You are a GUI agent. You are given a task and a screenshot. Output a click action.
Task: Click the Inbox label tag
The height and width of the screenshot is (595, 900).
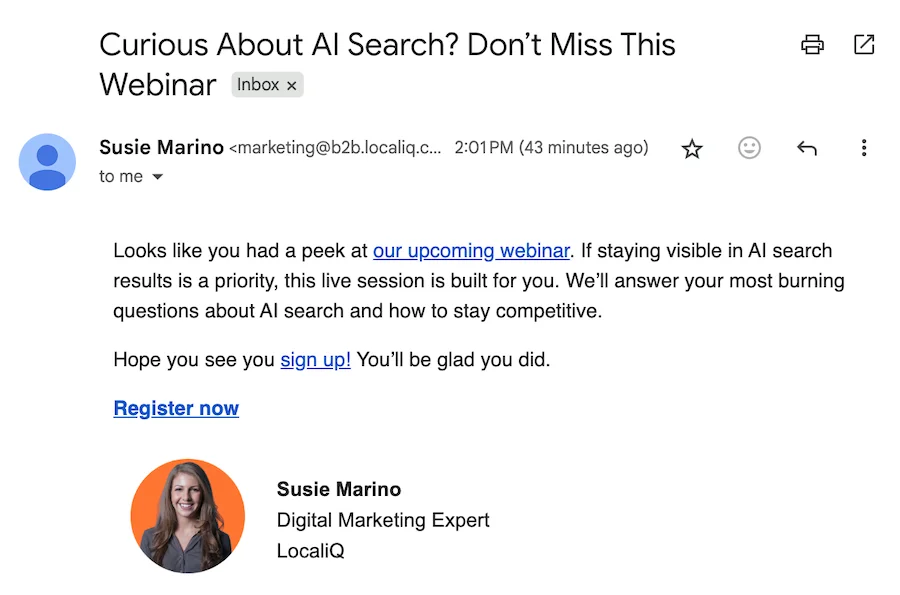[x=257, y=85]
